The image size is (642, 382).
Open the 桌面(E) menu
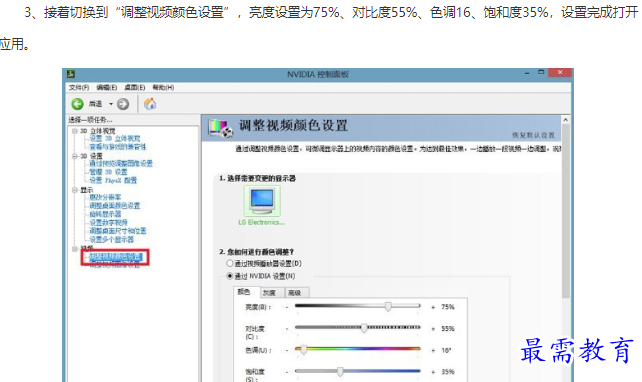pos(135,88)
